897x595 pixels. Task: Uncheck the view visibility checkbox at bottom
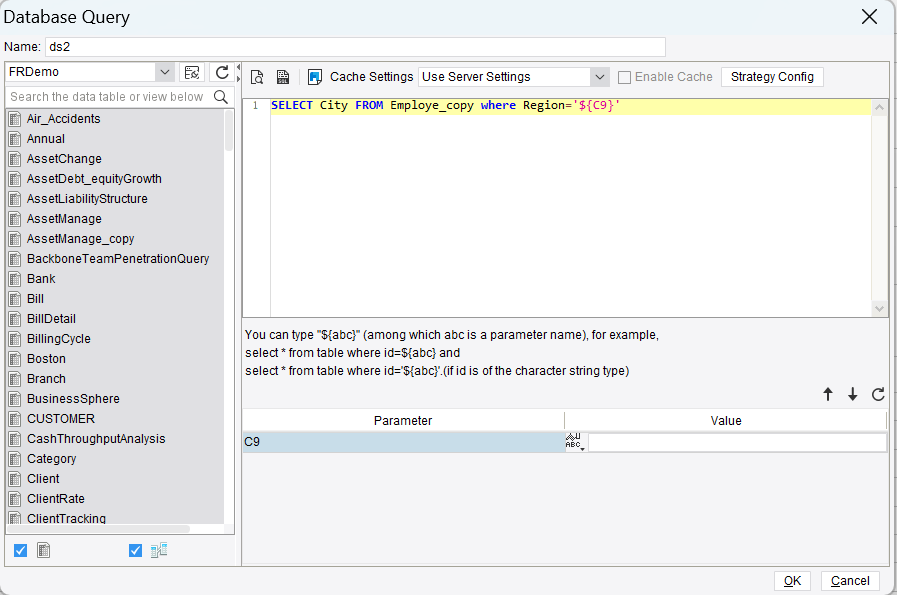tap(135, 550)
